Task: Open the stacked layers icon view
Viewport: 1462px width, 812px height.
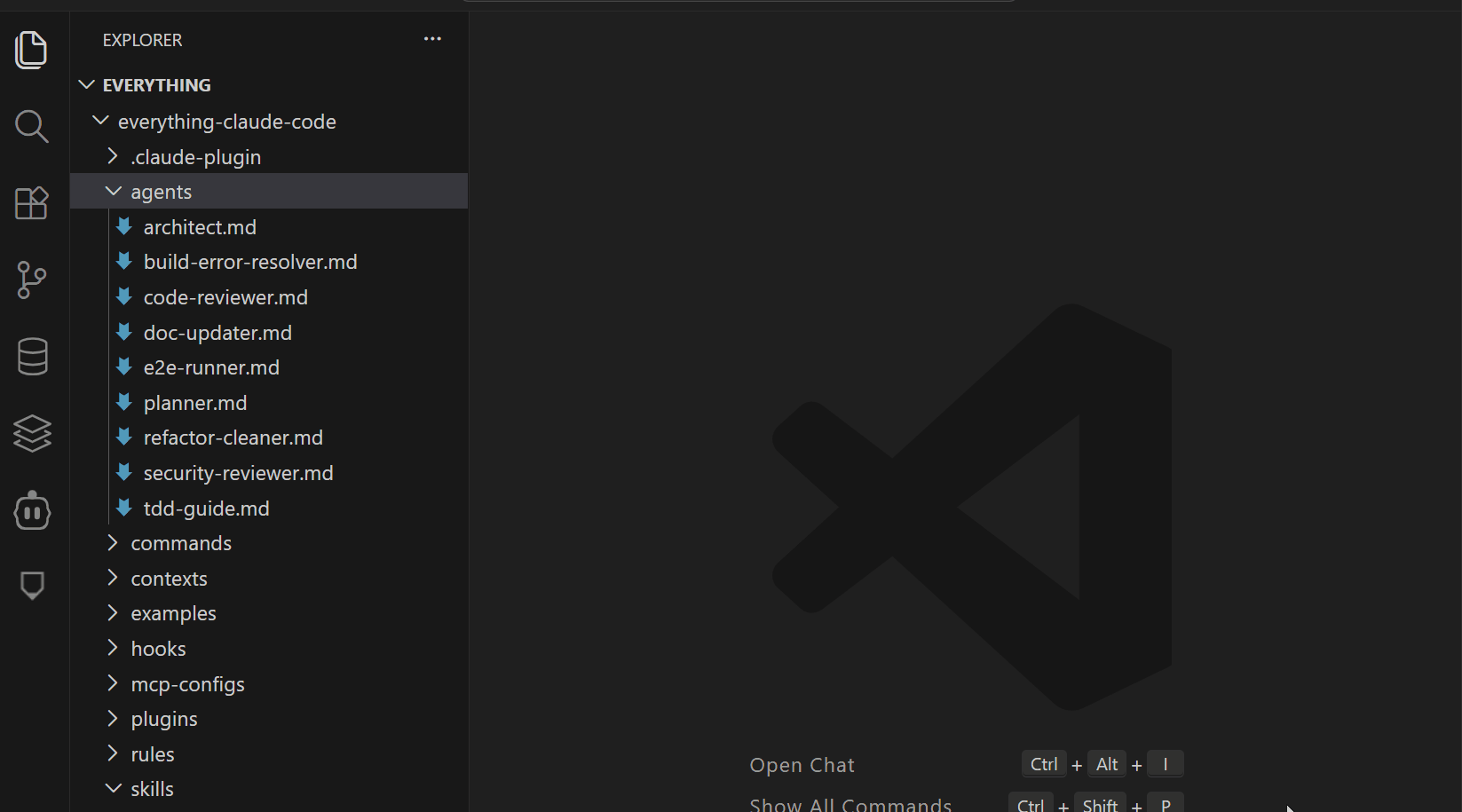Action: coord(32,434)
